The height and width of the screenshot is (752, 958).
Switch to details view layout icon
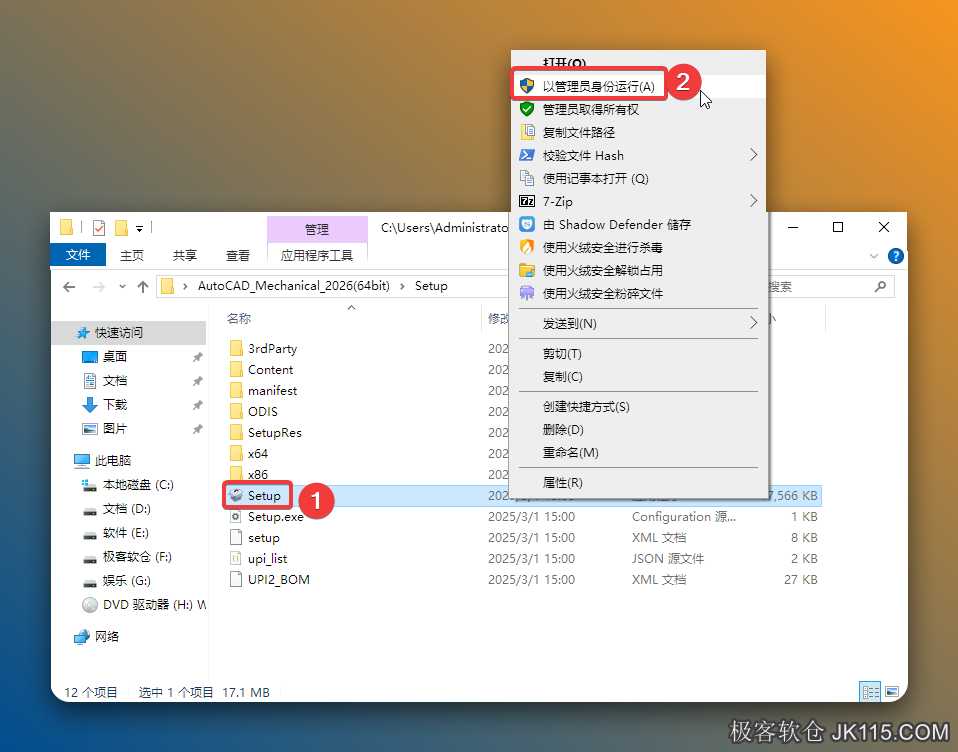870,692
